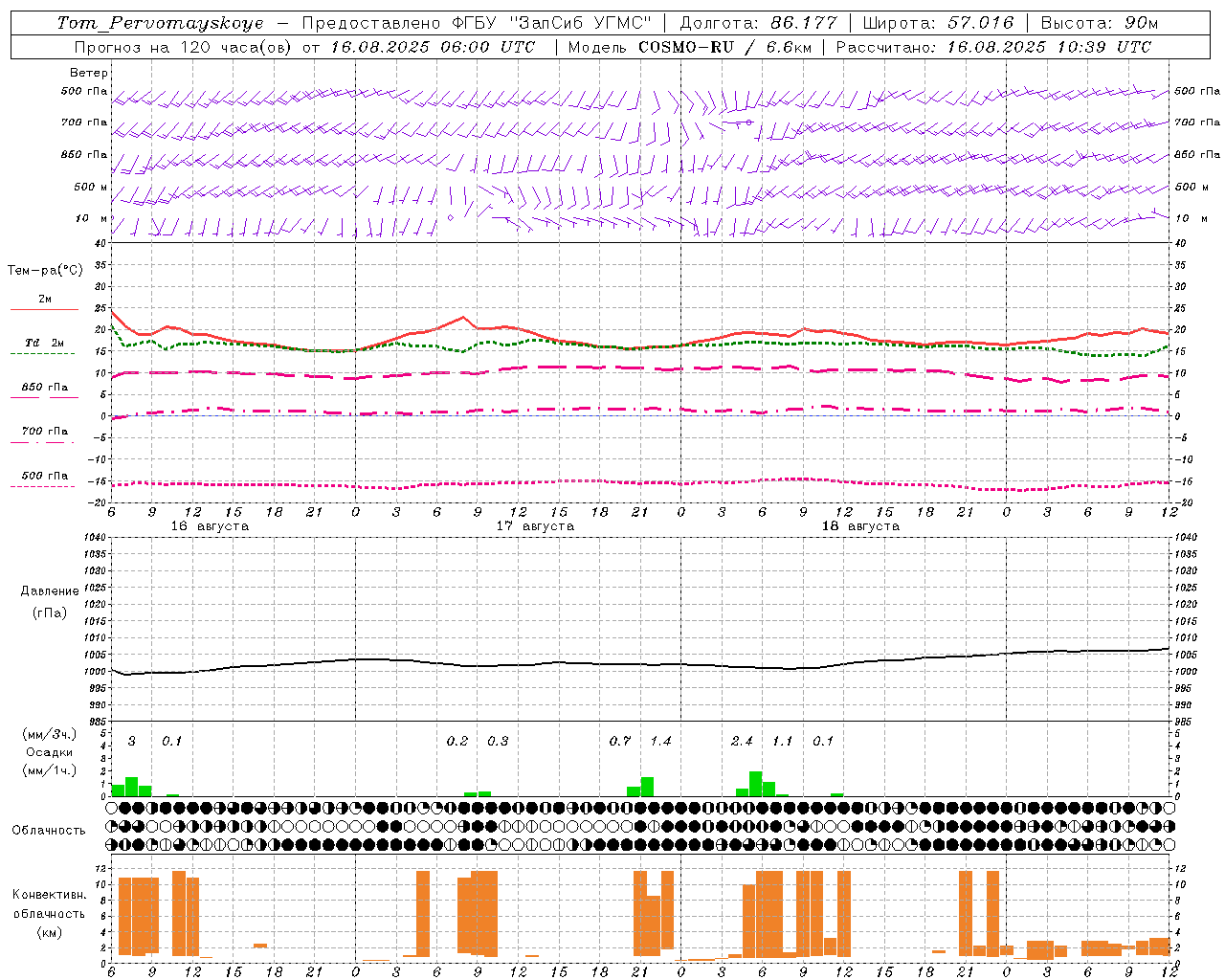1225x980 pixels.
Task: Click the "10 м" wind level label
Action: click(91, 218)
